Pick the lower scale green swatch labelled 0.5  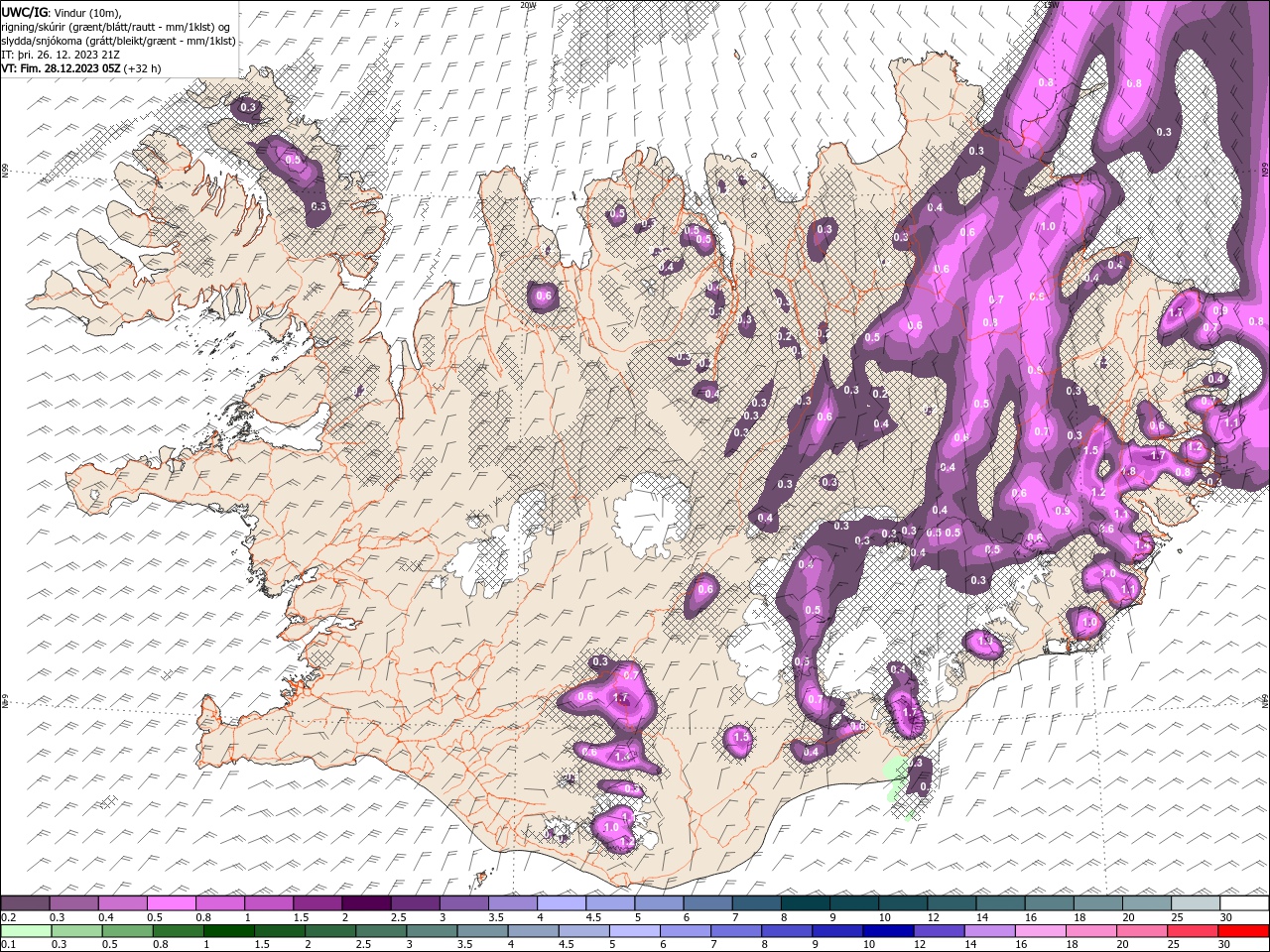tap(127, 931)
